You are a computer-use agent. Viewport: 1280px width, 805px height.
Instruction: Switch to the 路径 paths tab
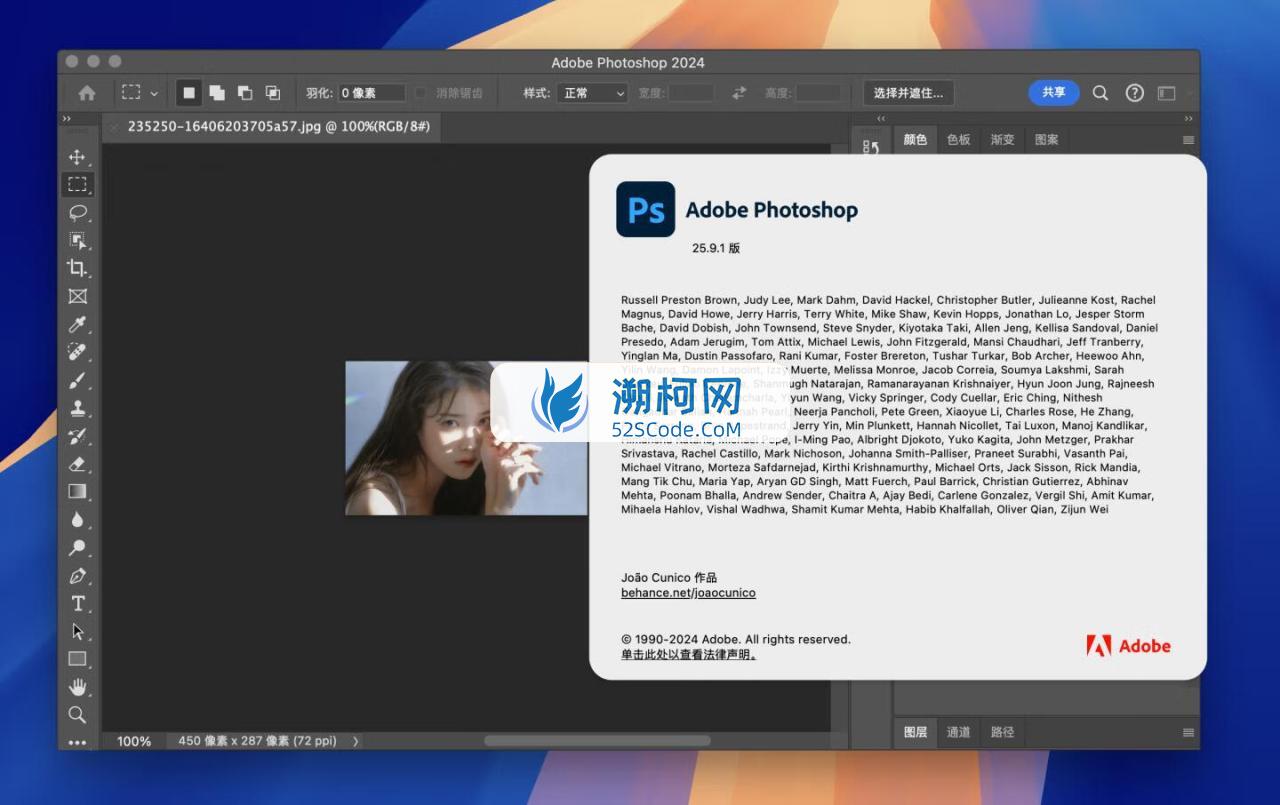(1003, 732)
